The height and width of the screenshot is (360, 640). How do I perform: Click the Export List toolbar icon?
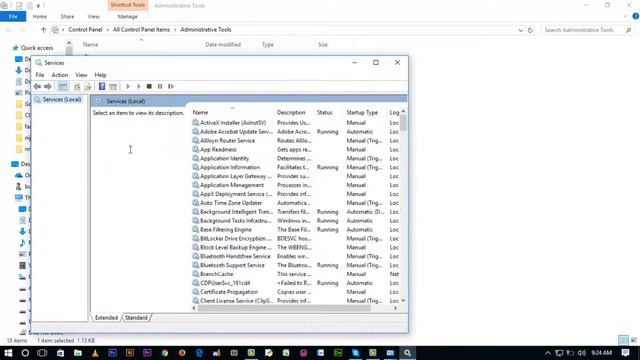click(x=87, y=87)
